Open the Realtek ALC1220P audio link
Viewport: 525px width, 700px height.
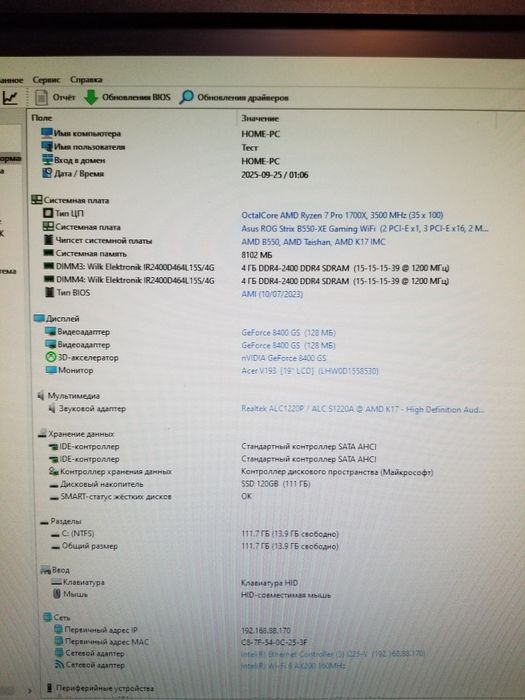pos(362,409)
